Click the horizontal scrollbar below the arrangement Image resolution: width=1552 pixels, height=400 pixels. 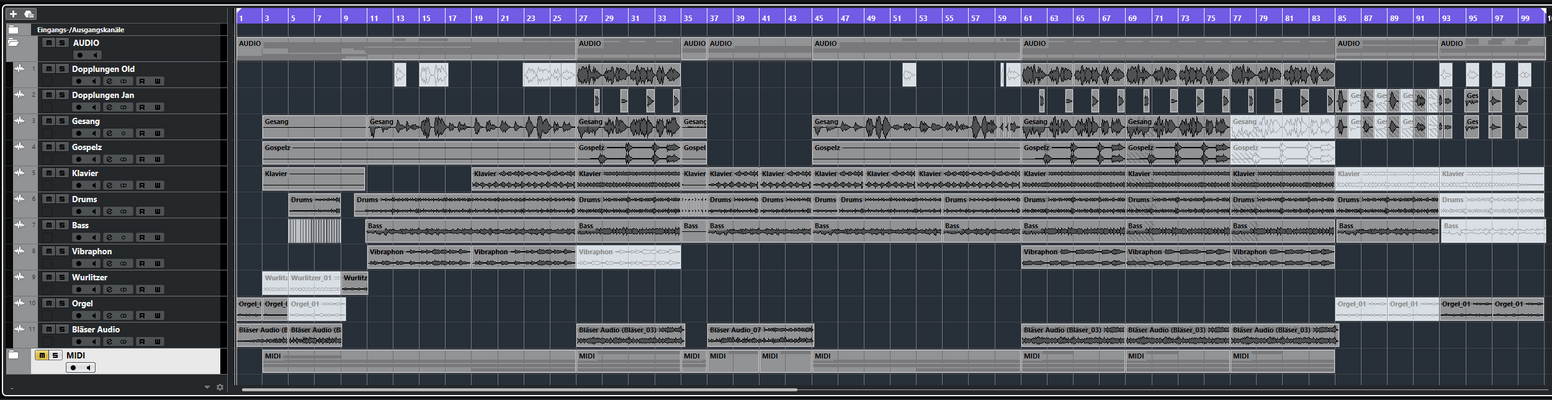[x=519, y=389]
